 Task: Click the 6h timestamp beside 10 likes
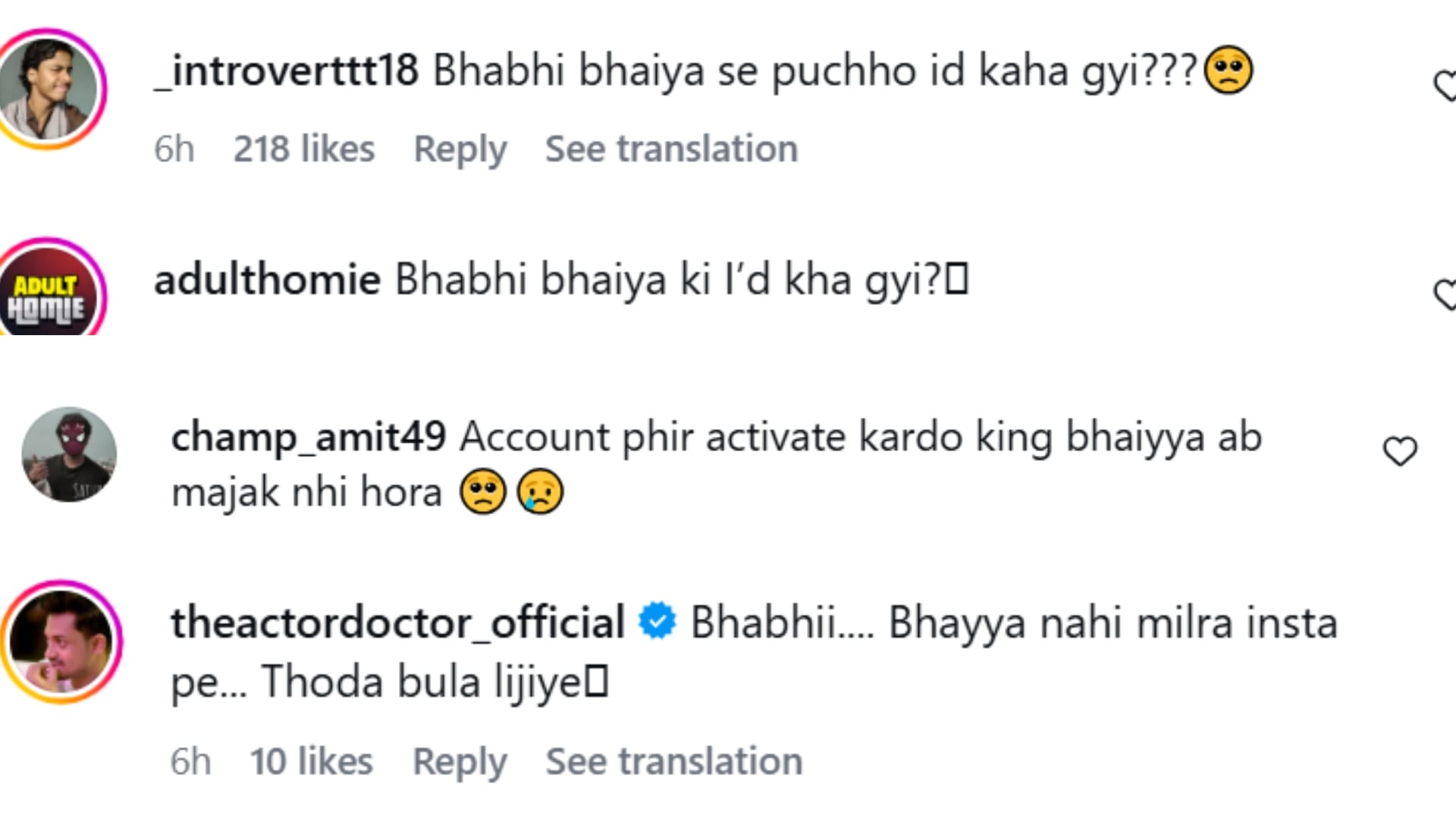click(190, 761)
